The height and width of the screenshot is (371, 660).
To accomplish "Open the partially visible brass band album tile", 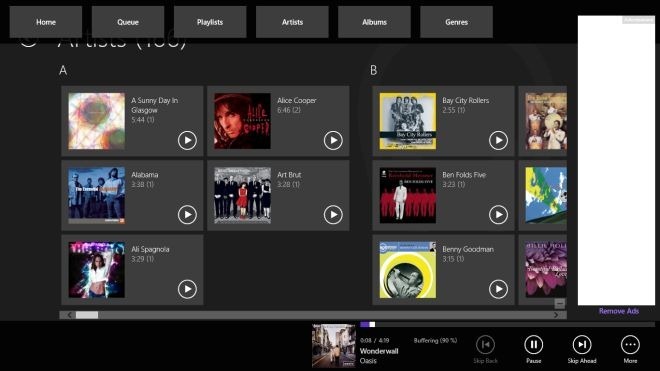I will point(543,121).
